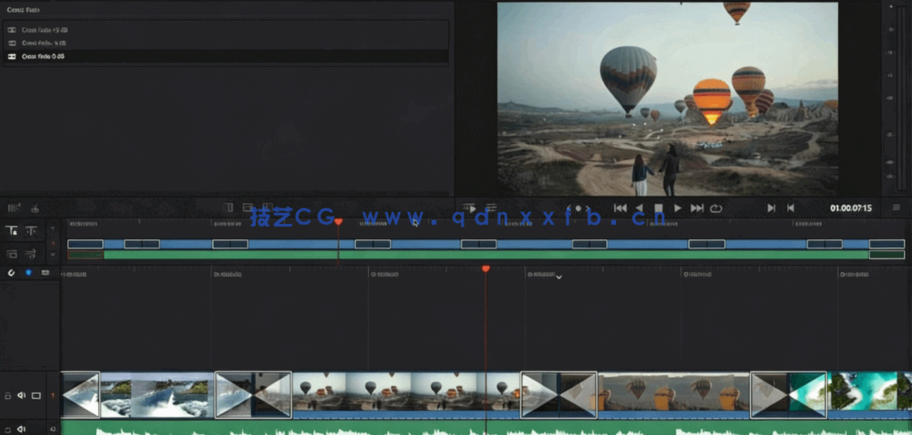Go to next edit point
The height and width of the screenshot is (435, 912).
pos(771,208)
